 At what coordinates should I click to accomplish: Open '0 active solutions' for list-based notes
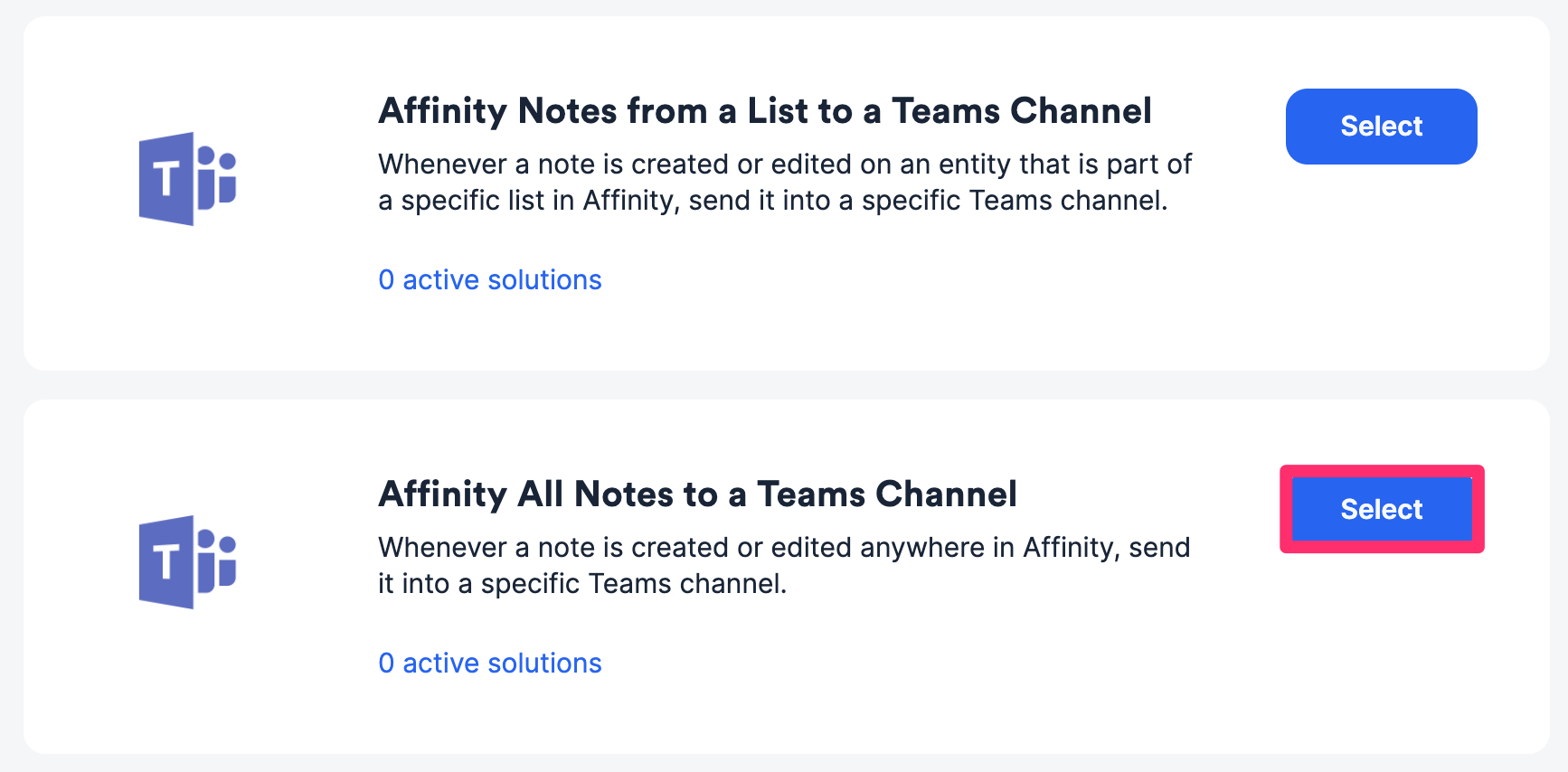click(x=489, y=279)
